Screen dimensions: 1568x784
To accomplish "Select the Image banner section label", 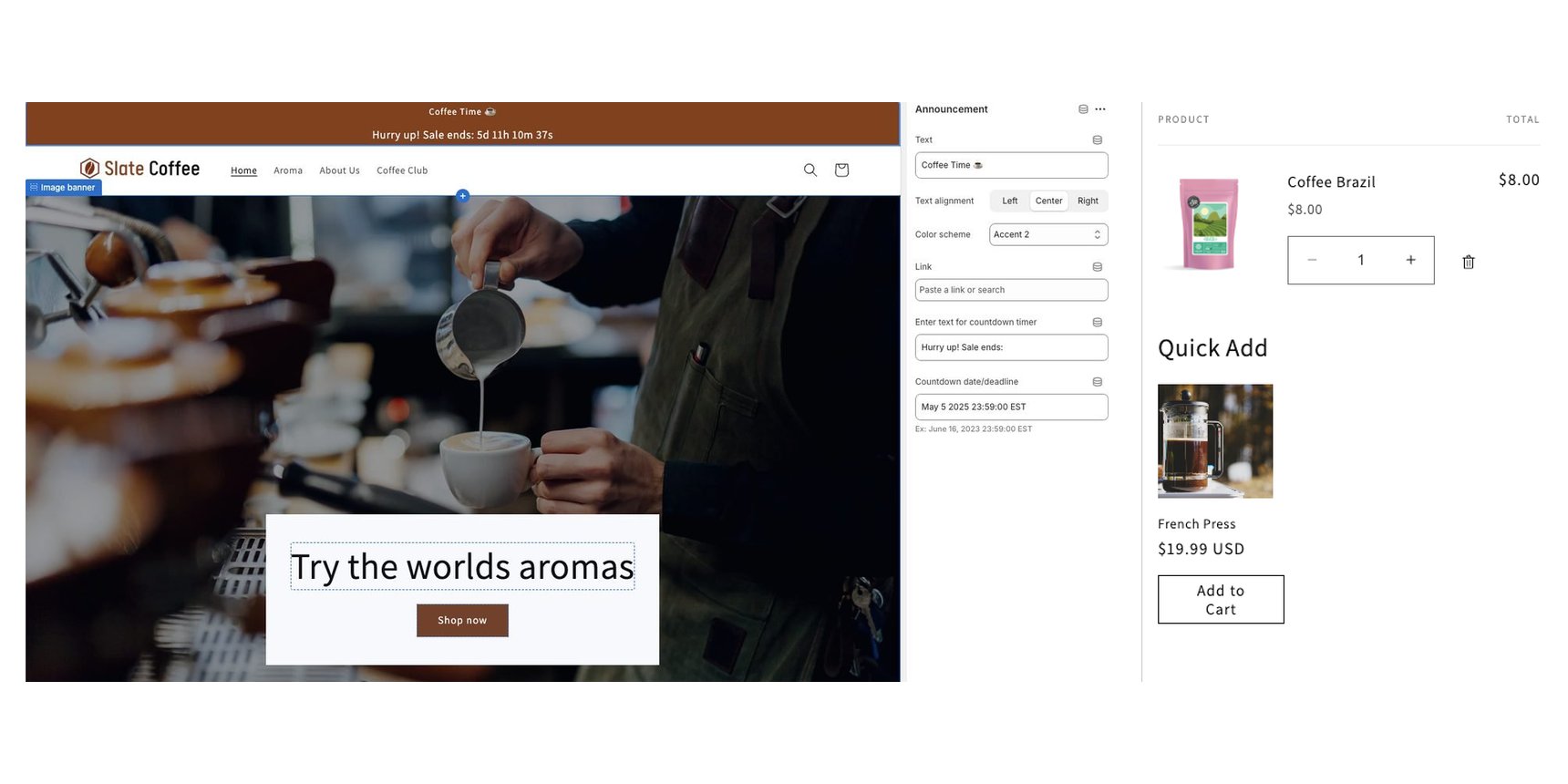I will [x=64, y=188].
